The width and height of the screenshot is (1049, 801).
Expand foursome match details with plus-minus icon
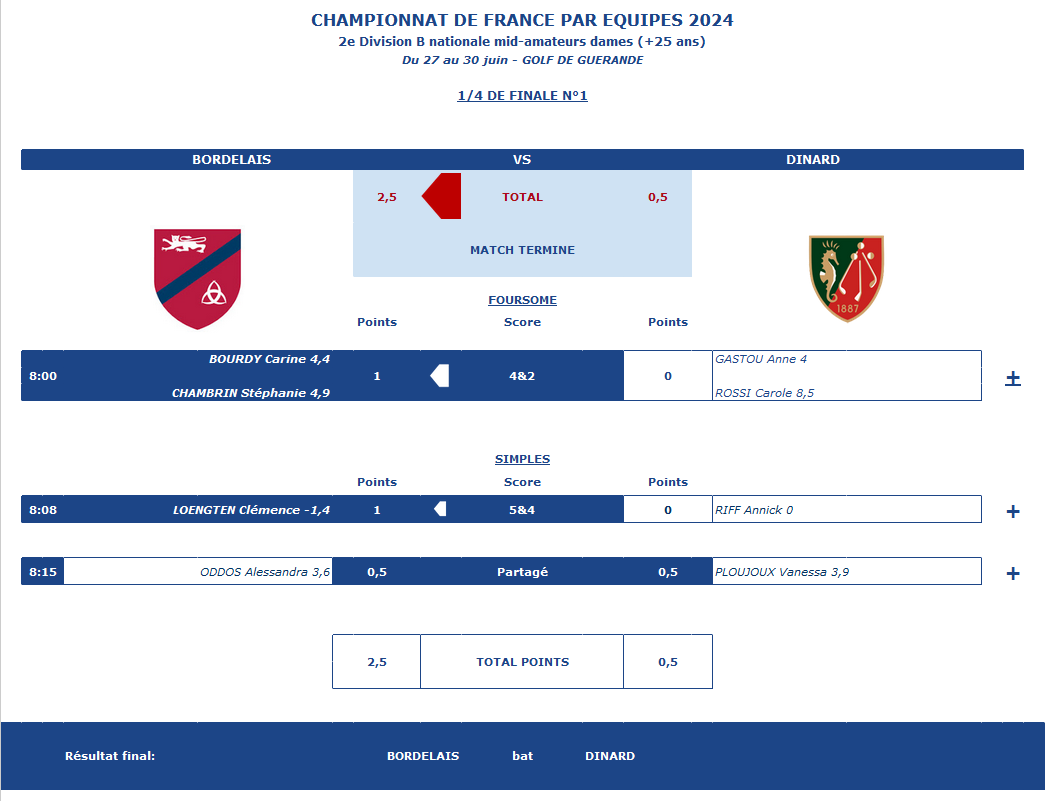click(x=1013, y=379)
